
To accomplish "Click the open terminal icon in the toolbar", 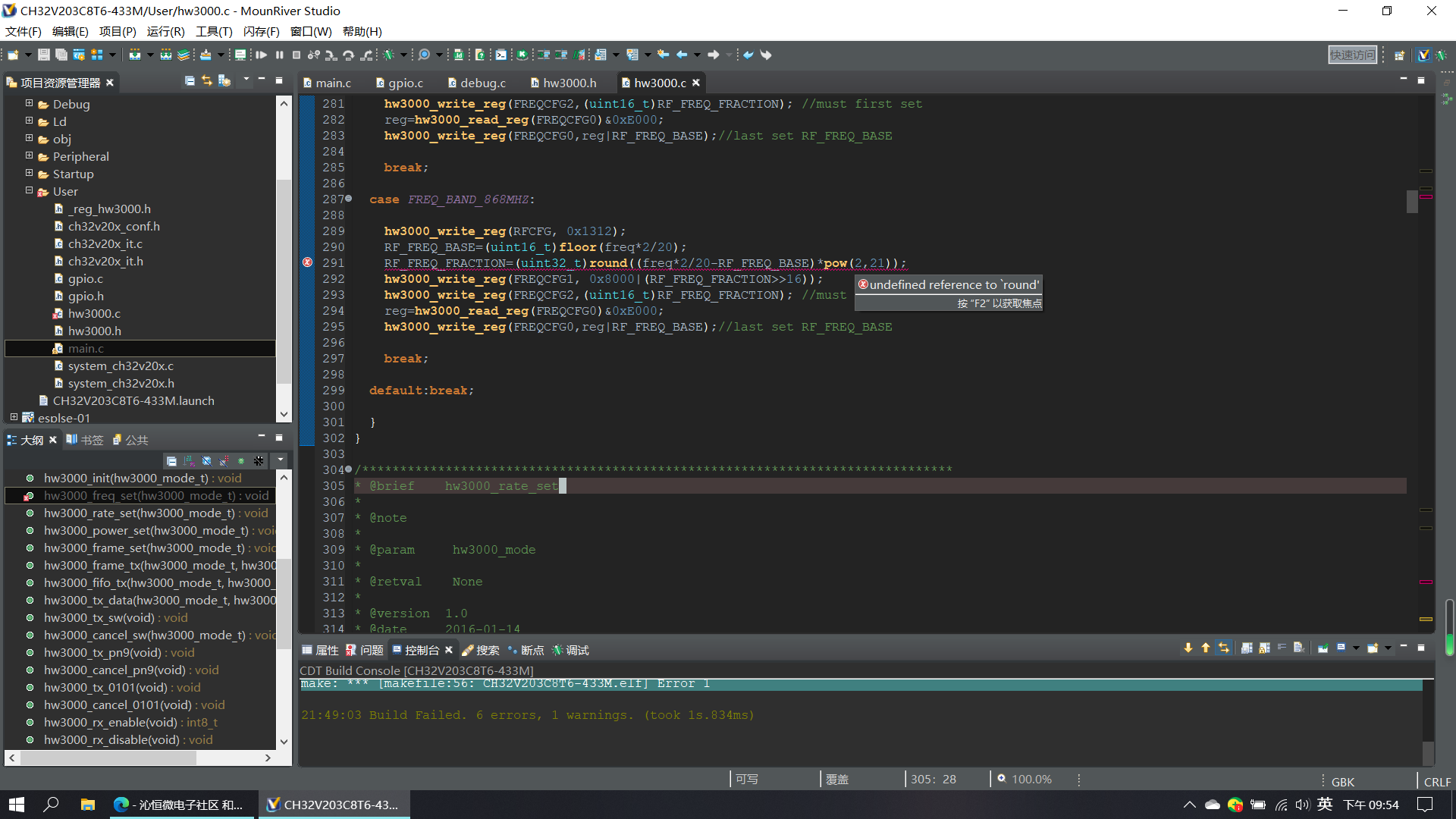I will 501,55.
